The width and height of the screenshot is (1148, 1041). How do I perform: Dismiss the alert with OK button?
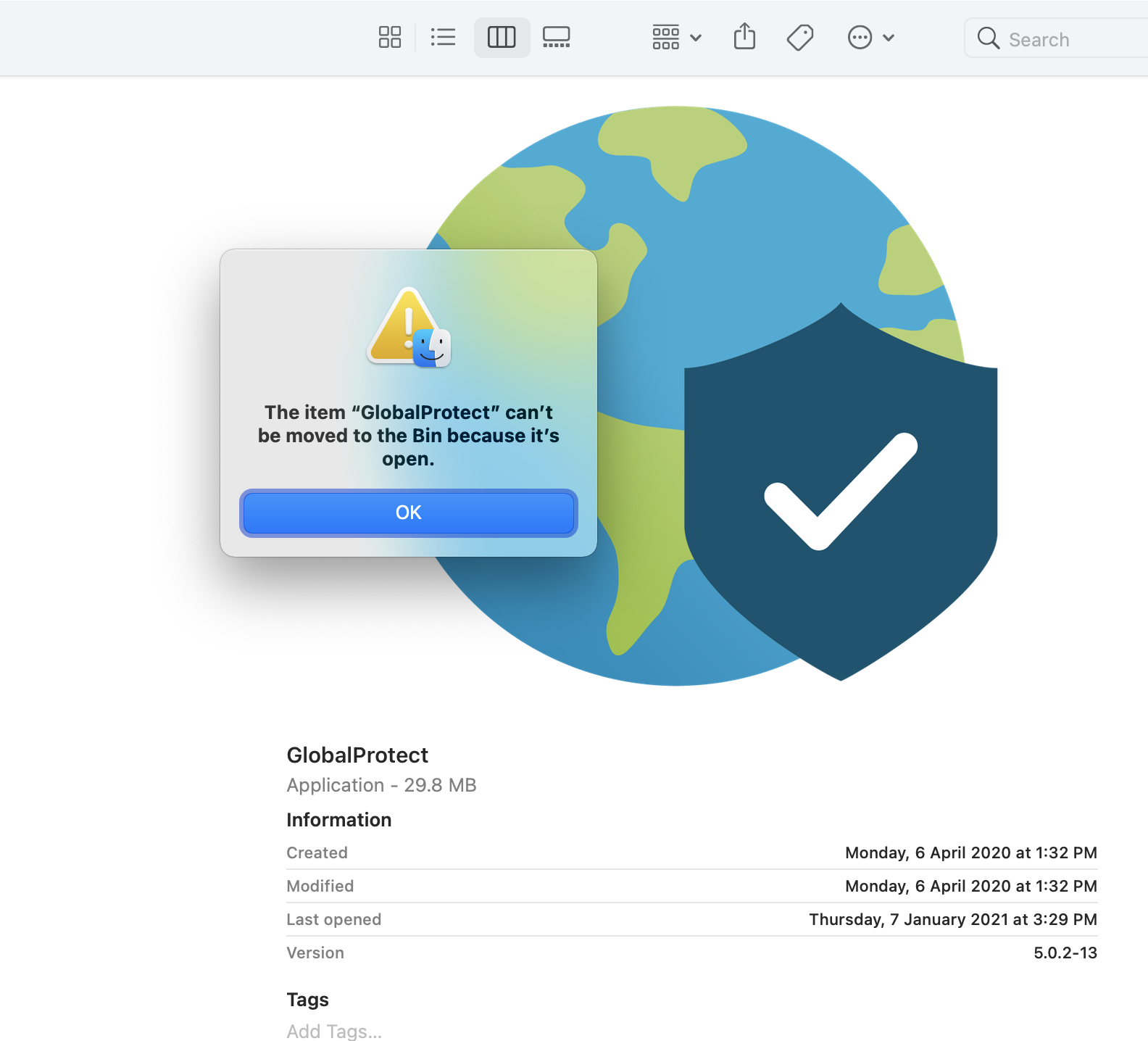point(409,513)
